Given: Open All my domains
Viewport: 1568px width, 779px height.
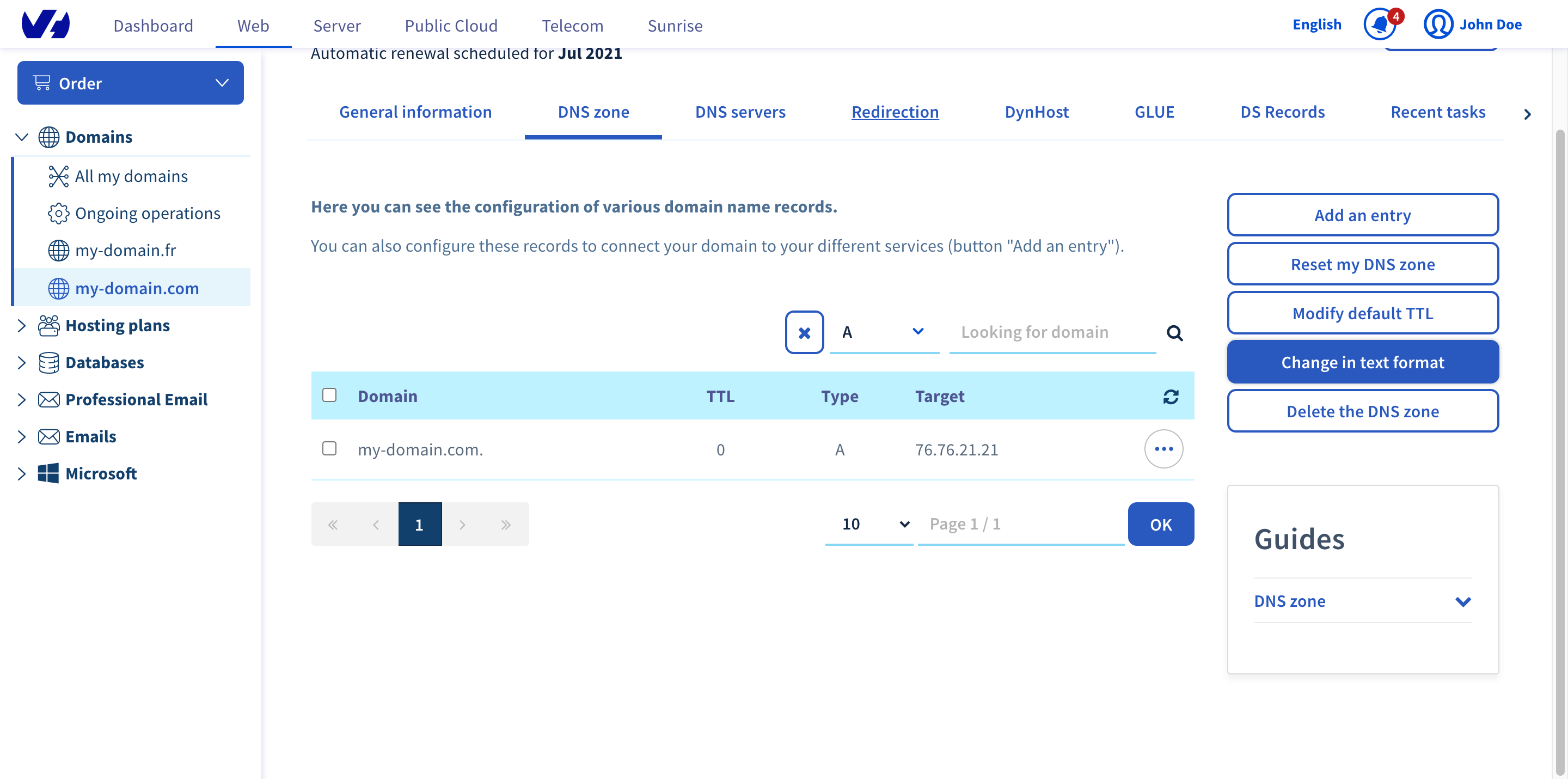Looking at the screenshot, I should (131, 176).
